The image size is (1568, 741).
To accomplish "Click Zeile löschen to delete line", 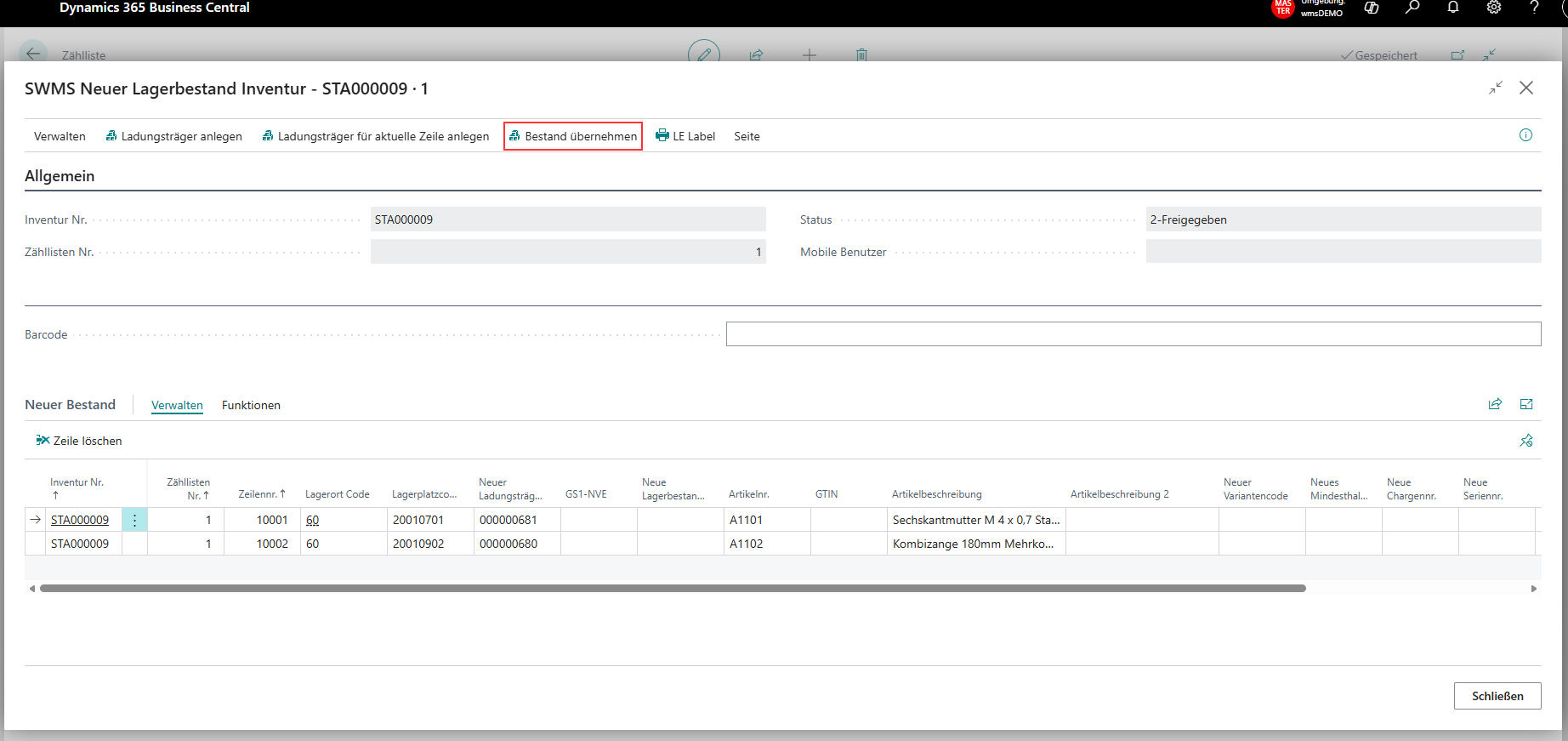I will (79, 441).
